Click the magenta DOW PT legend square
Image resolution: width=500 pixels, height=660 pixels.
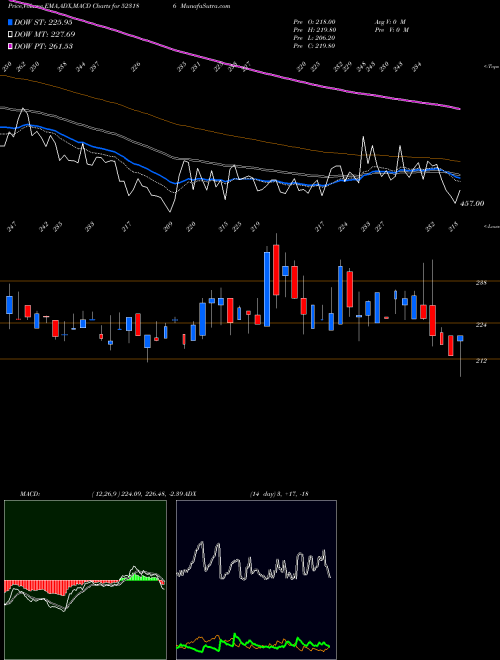tap(10, 46)
